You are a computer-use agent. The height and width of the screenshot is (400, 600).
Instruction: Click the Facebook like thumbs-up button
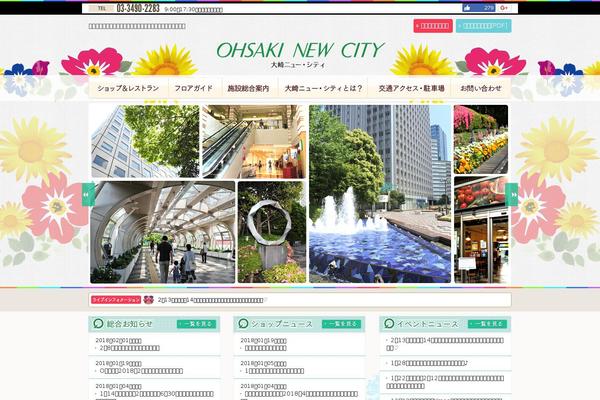pyautogui.click(x=478, y=8)
